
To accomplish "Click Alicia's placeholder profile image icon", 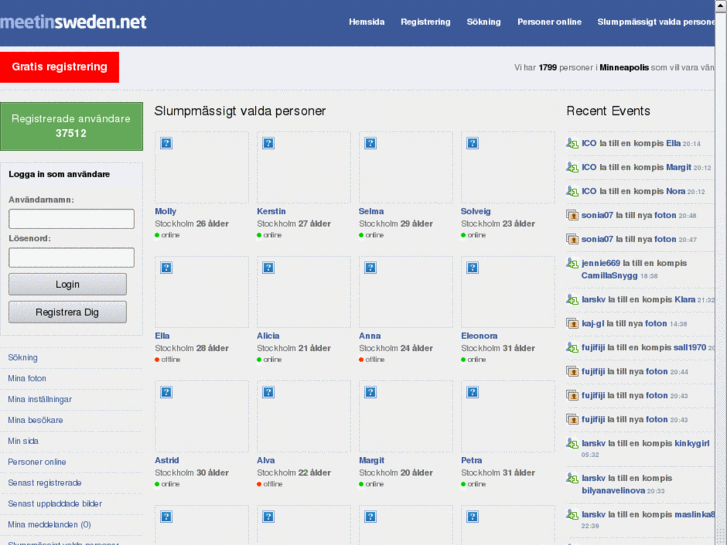I will pyautogui.click(x=268, y=268).
